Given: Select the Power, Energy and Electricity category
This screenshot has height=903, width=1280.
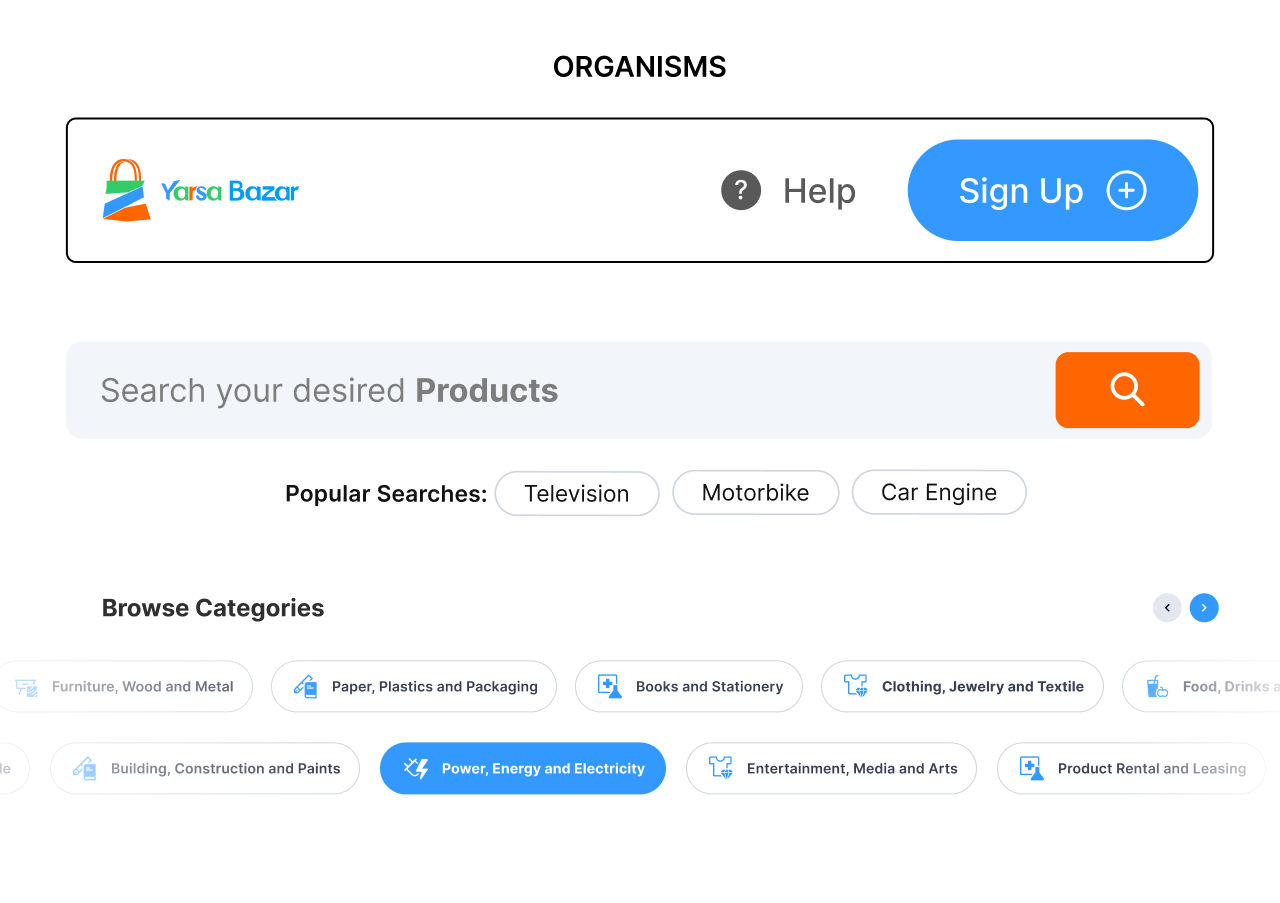Looking at the screenshot, I should point(523,768).
